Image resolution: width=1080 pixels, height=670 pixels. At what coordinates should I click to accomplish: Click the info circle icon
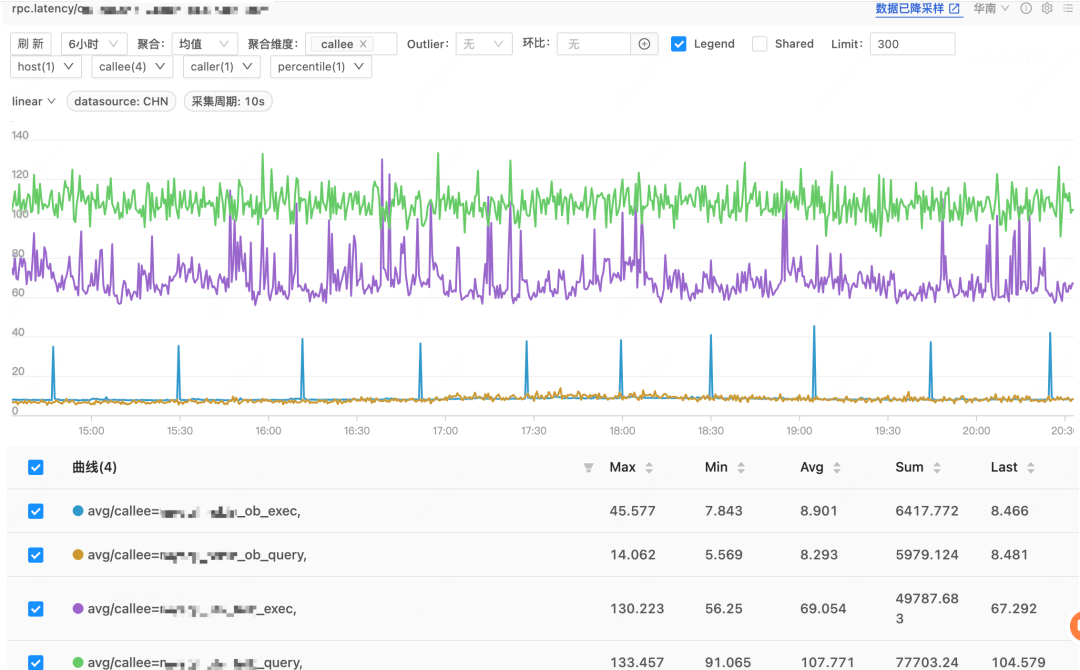tap(1026, 8)
